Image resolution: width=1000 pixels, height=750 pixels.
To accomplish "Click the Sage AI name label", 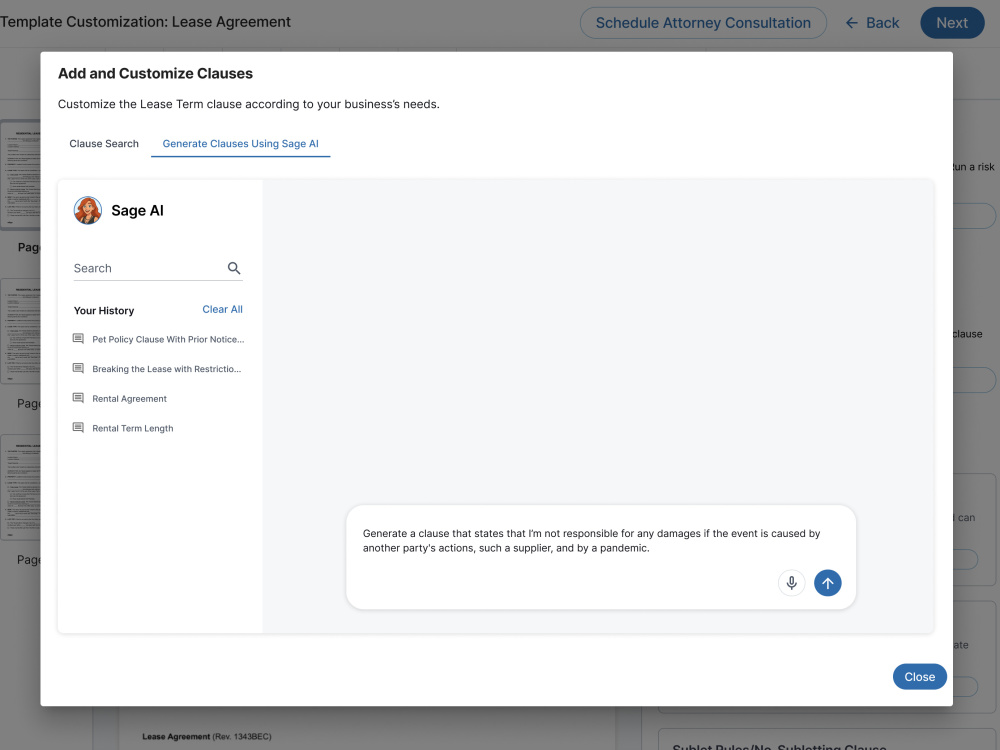I will [x=137, y=210].
